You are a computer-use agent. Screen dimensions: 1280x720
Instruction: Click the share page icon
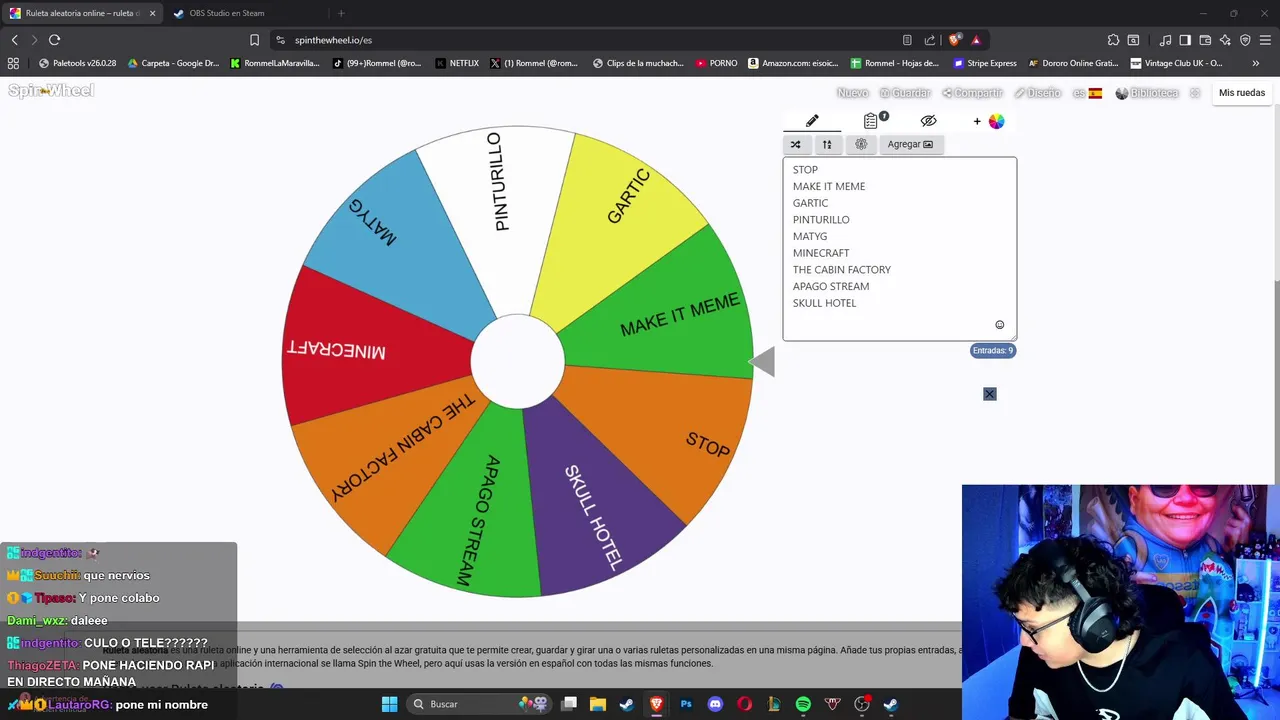930,40
